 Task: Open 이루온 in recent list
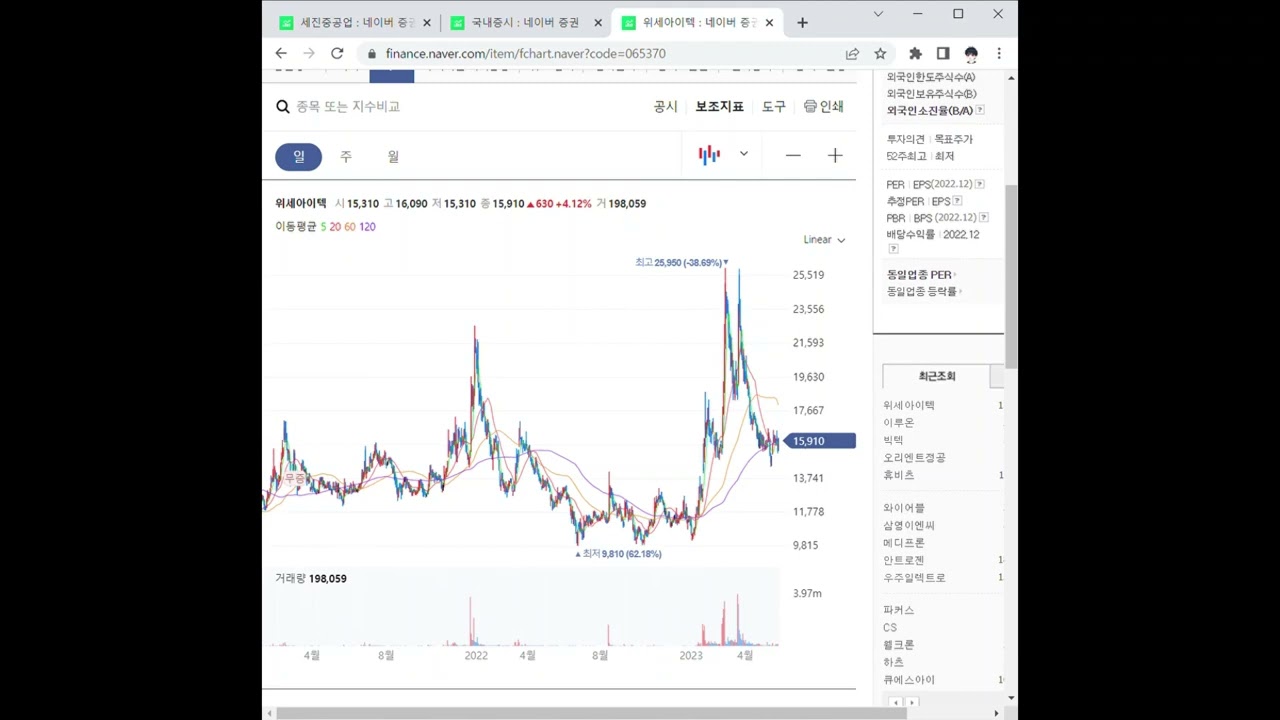pyautogui.click(x=899, y=423)
